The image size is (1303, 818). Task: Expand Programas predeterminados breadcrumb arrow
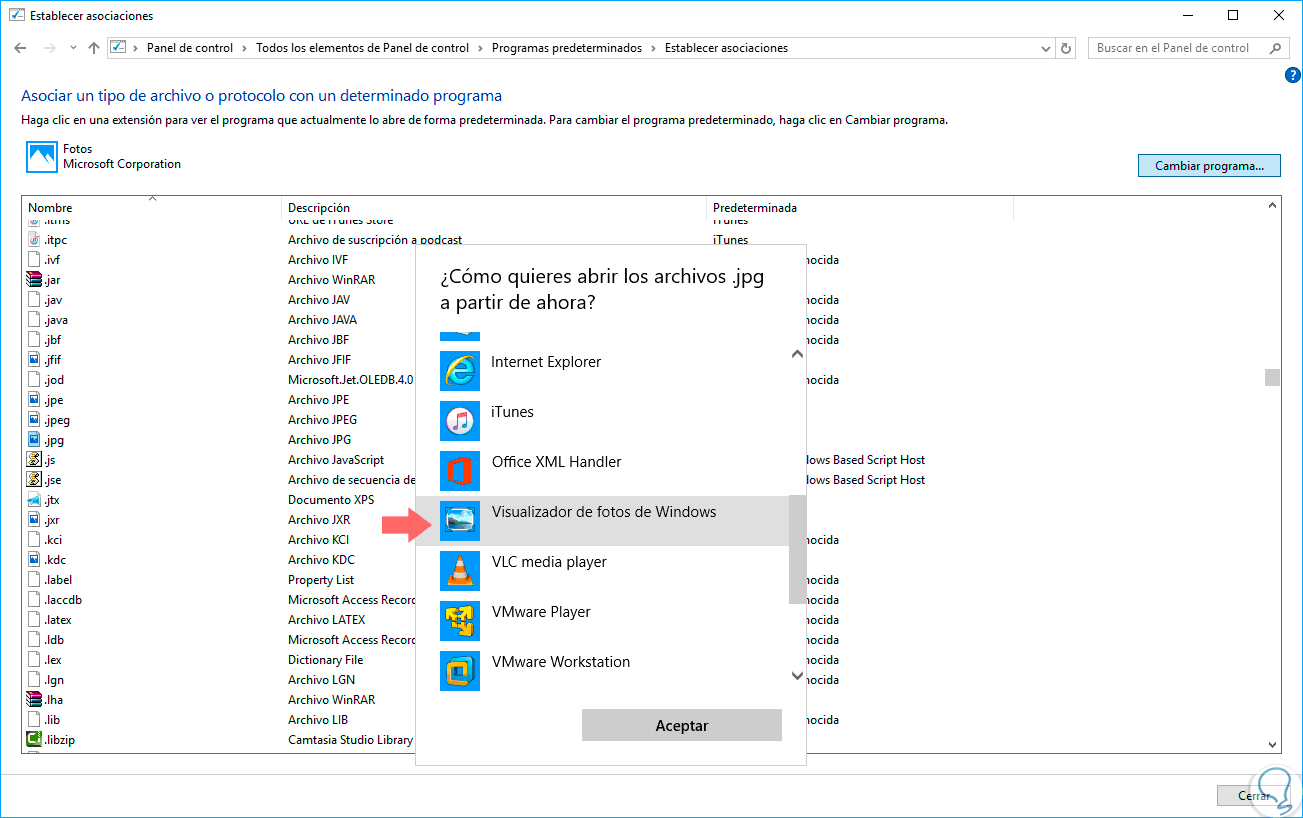[x=654, y=48]
